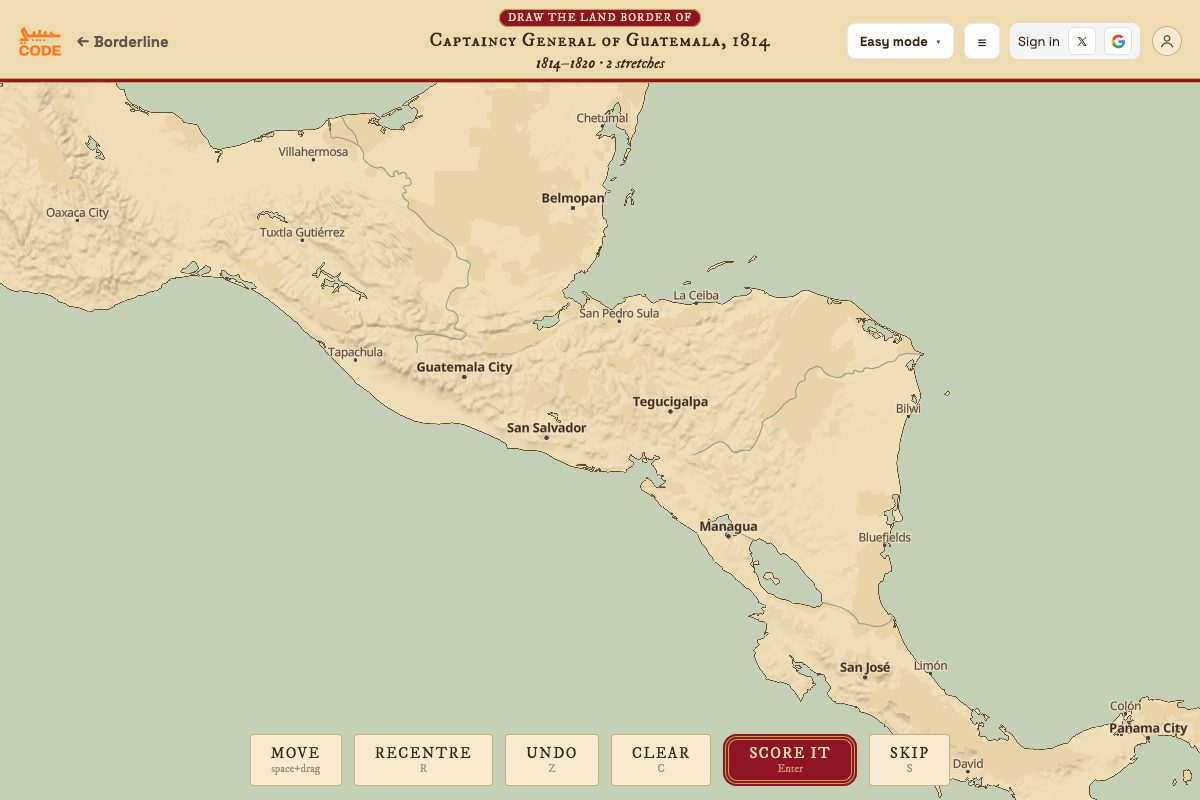Click the La Ceiba map label

(x=696, y=296)
